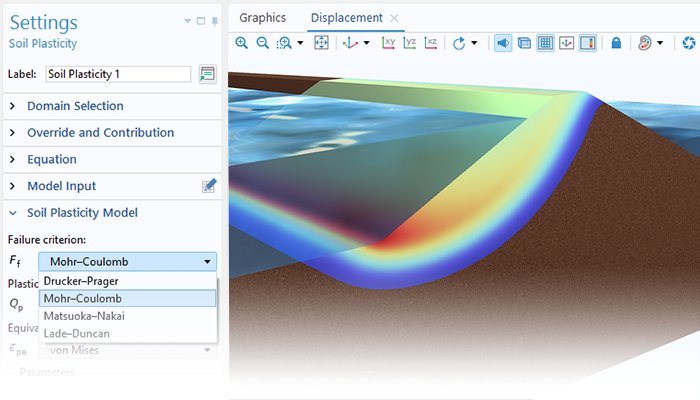Click the rename label icon beside Label

tap(208, 74)
